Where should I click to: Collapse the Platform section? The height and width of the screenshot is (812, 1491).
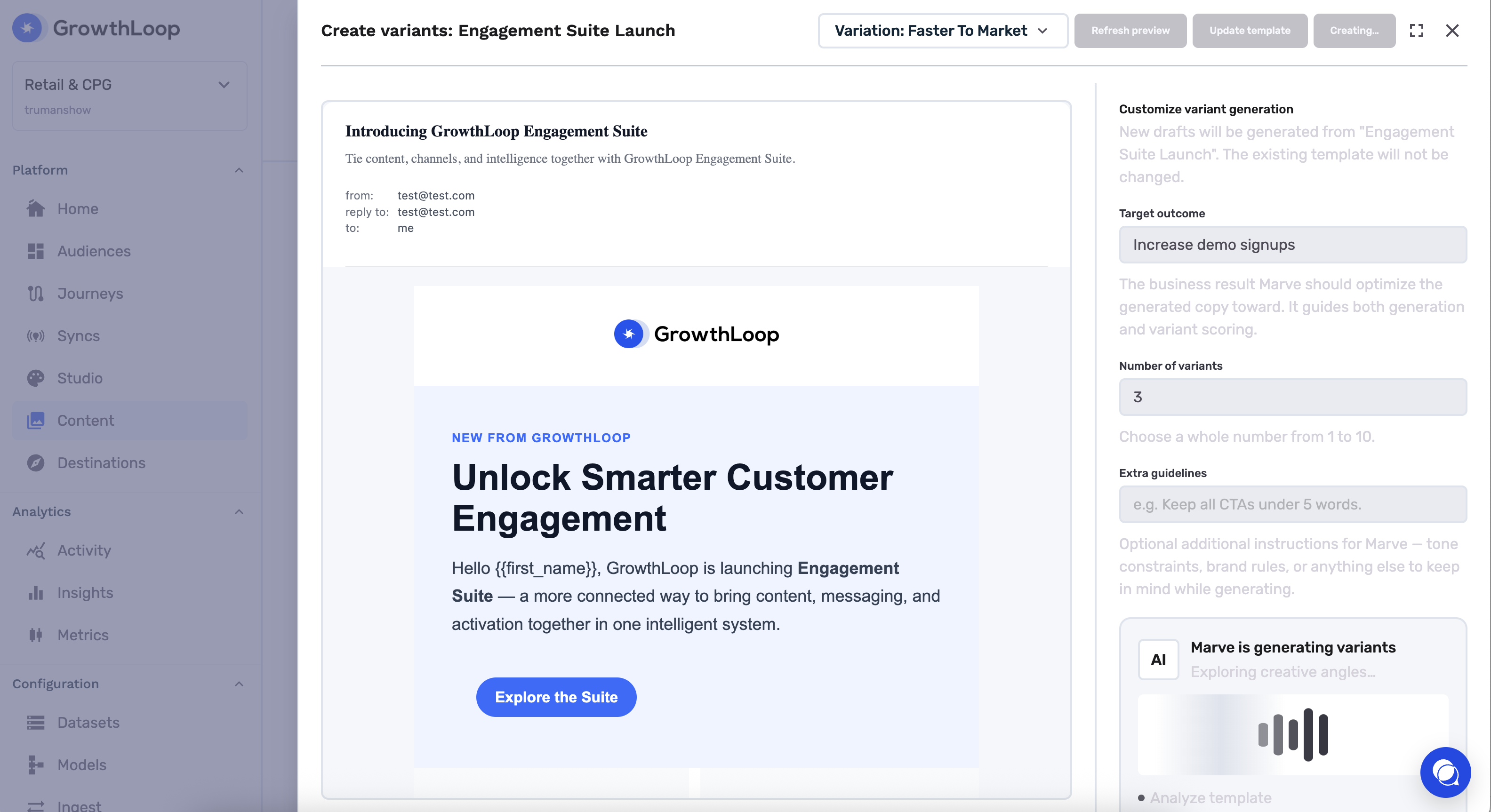pyautogui.click(x=239, y=170)
